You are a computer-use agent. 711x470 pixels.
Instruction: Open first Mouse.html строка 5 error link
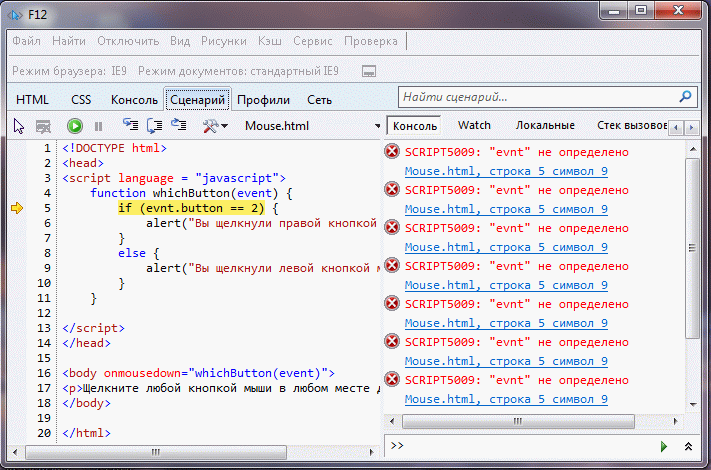[506, 171]
